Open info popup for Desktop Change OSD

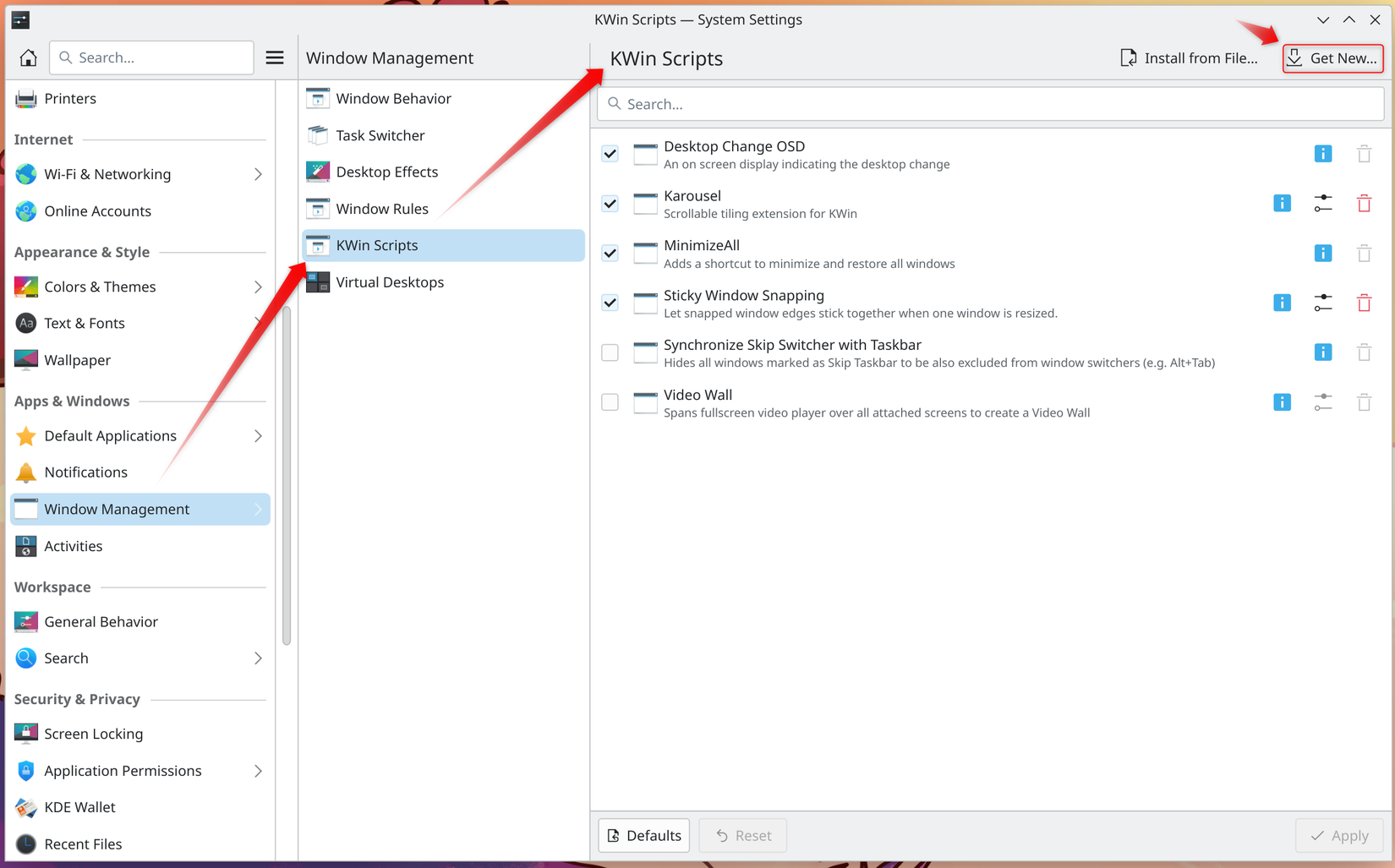[1322, 153]
